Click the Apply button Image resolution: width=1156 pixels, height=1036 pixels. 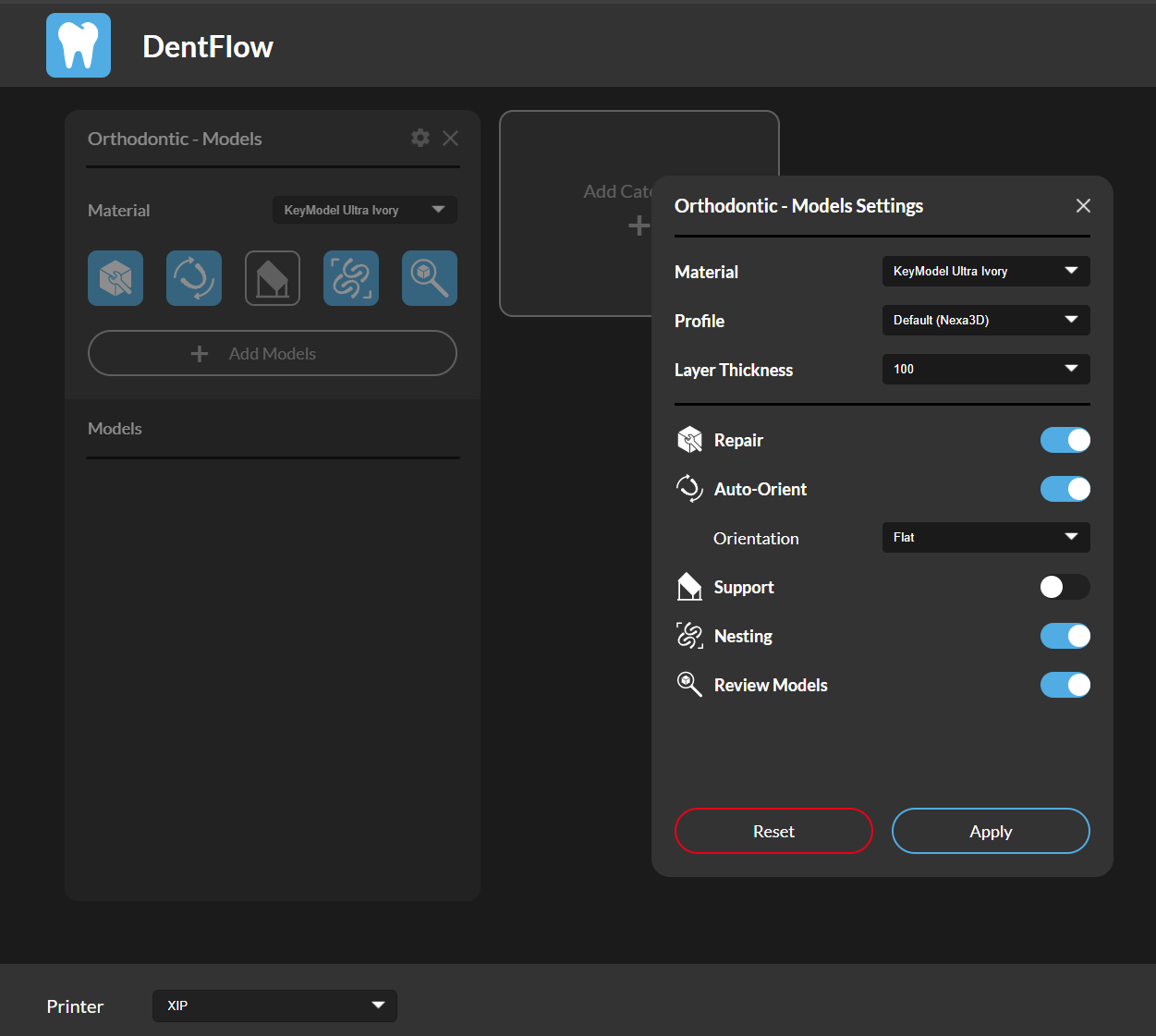[990, 831]
